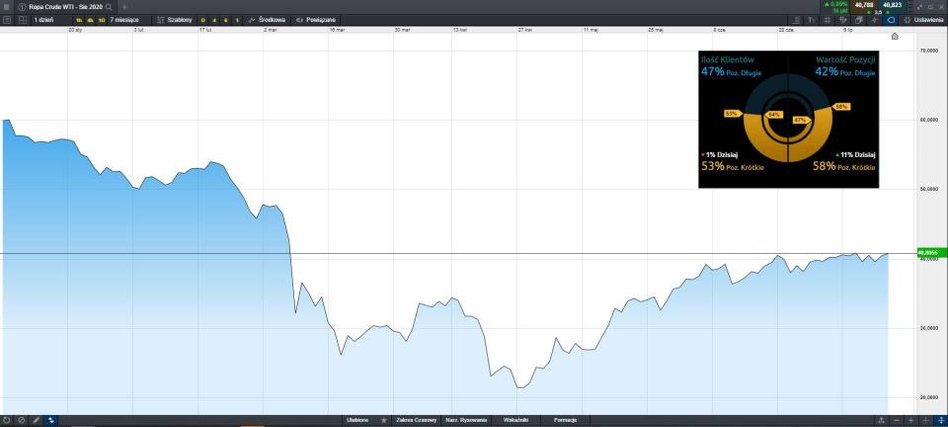This screenshot has width=948, height=427.
Task: Open the Formacje tab in bottom bar
Action: click(x=564, y=421)
